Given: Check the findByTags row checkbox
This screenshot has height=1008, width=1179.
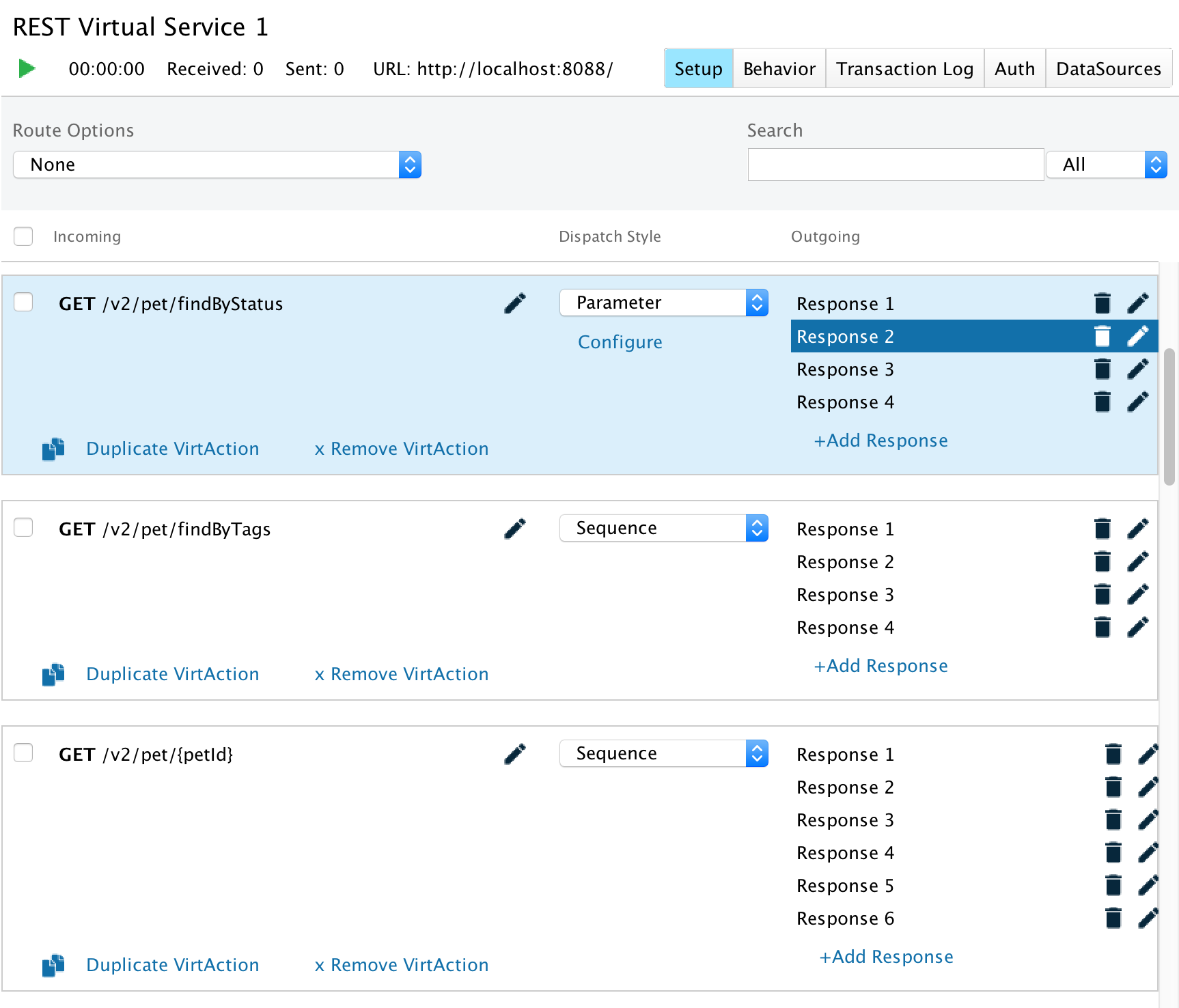Looking at the screenshot, I should tap(23, 527).
